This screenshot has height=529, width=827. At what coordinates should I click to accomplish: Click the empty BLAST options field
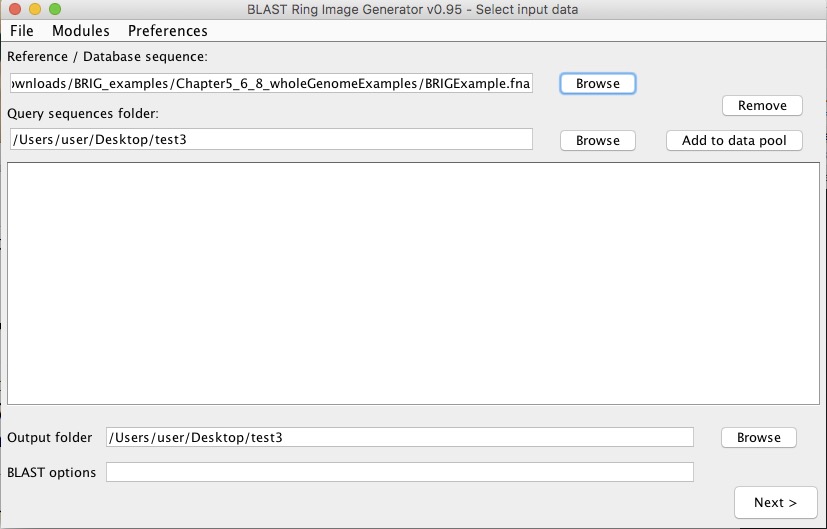coord(400,472)
